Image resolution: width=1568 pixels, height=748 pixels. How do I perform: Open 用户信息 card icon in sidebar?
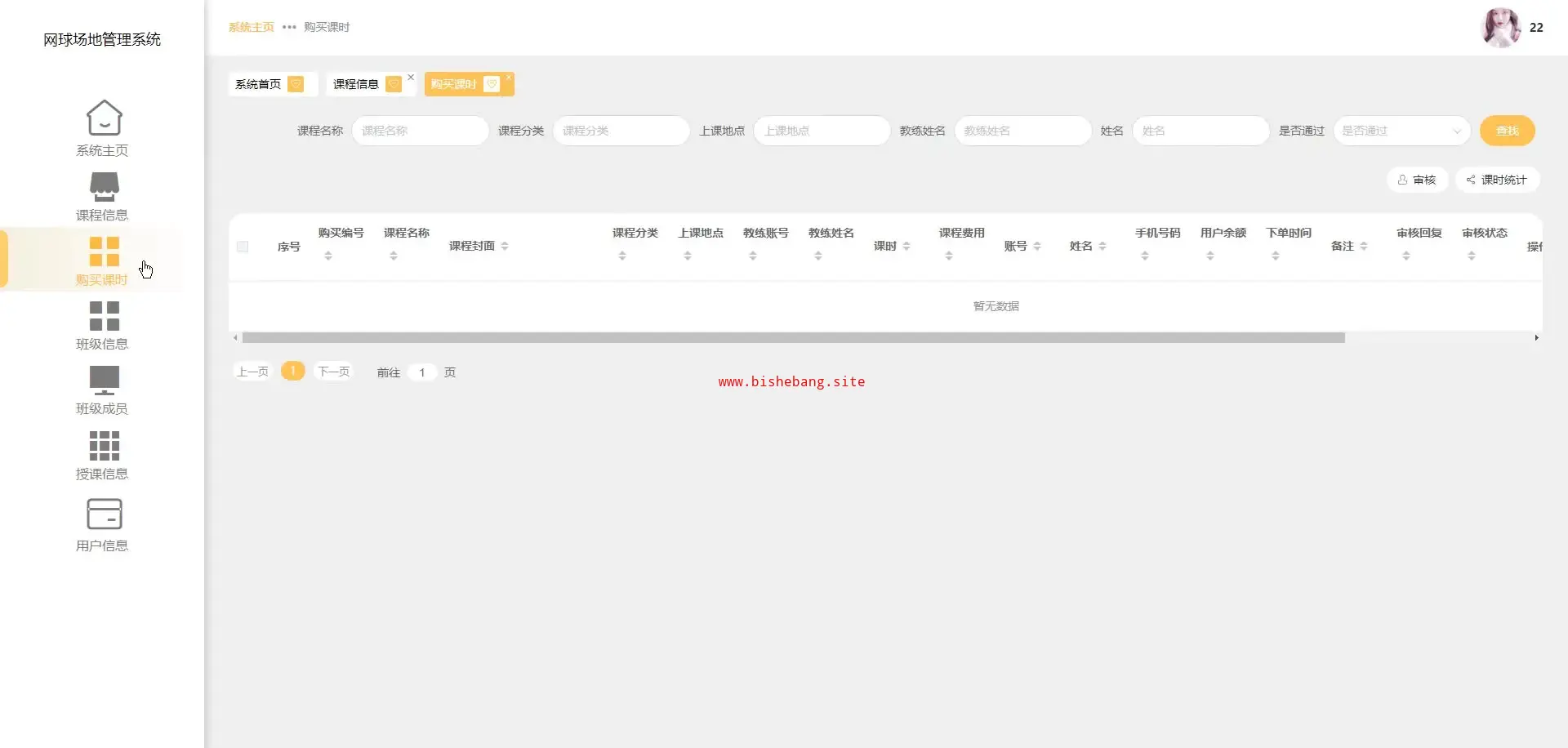click(104, 514)
